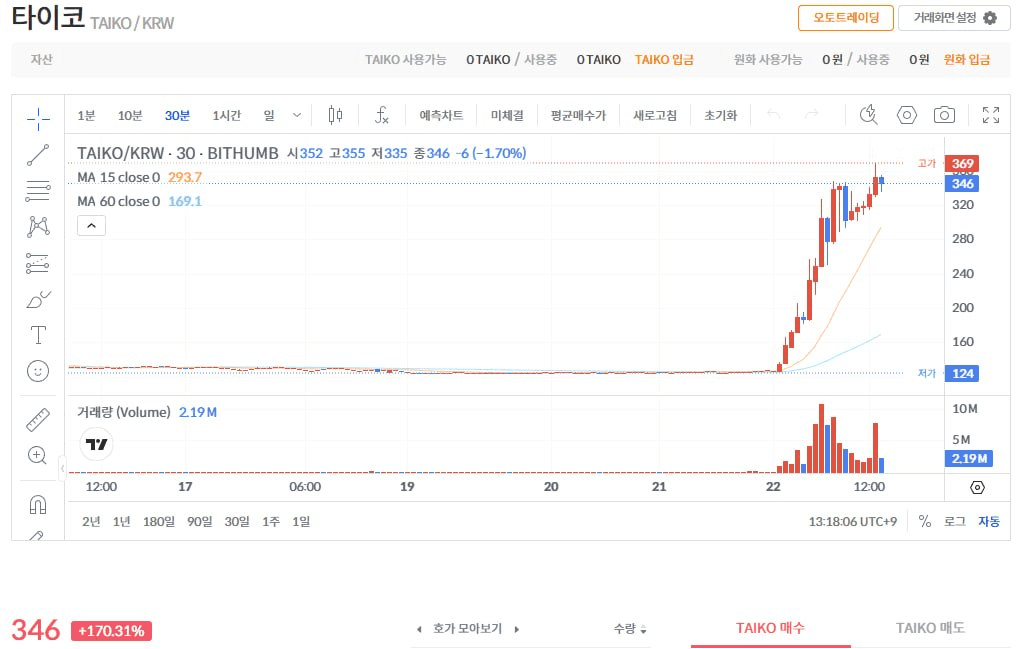Switch to TAIKO 매도 sell tab

point(930,628)
